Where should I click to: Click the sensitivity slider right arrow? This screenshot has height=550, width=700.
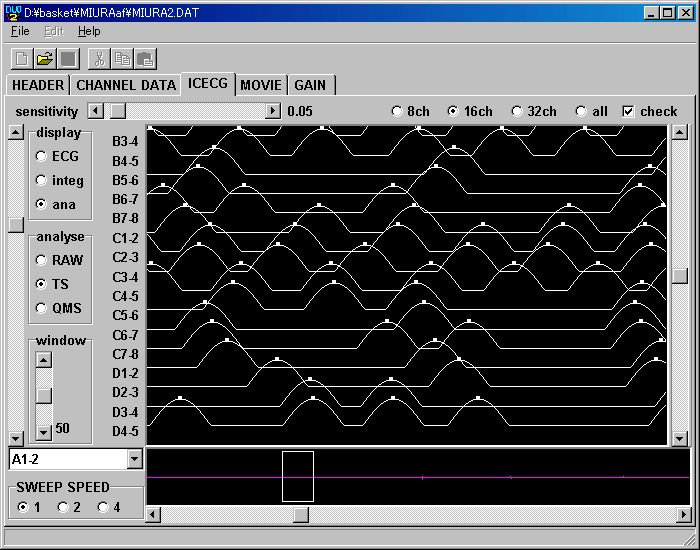pyautogui.click(x=273, y=111)
